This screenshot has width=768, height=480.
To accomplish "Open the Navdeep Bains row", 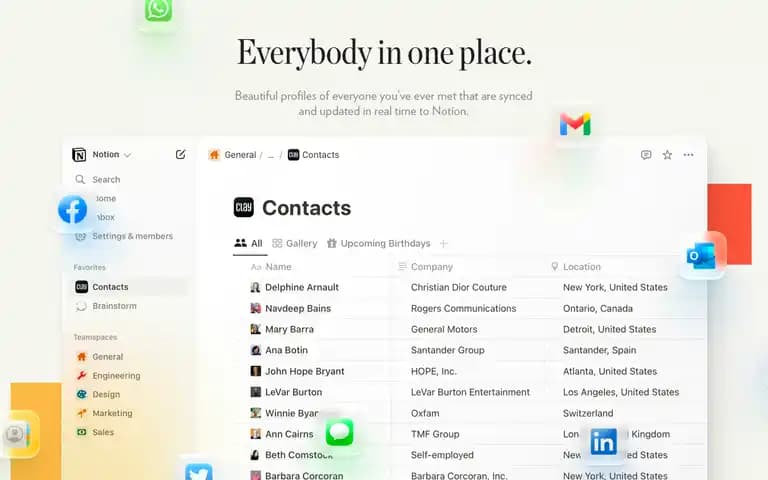I will 298,308.
